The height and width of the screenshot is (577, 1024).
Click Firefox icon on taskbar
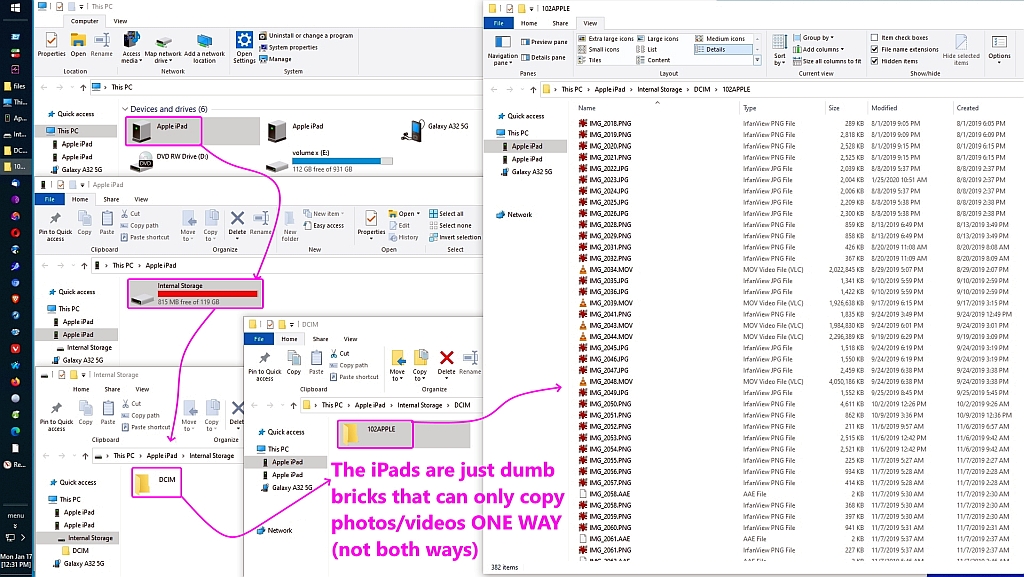[16, 382]
